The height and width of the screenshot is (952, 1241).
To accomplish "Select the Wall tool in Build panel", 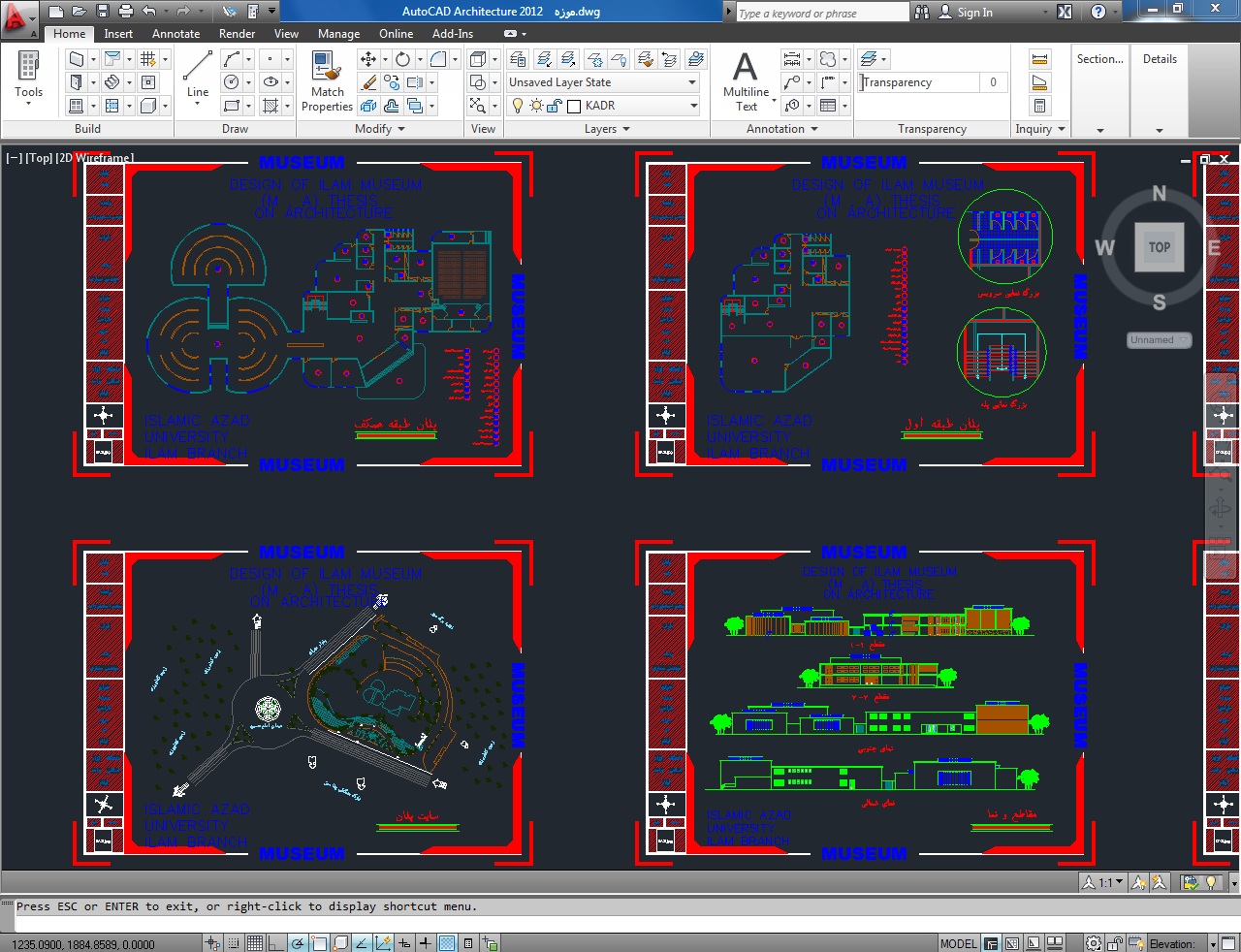I will [77, 59].
